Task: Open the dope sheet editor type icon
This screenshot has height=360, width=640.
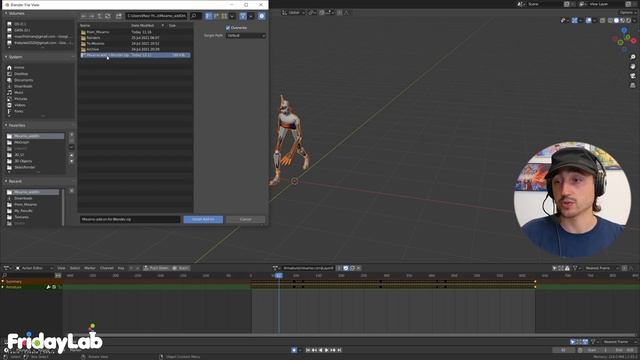Action: (7, 268)
